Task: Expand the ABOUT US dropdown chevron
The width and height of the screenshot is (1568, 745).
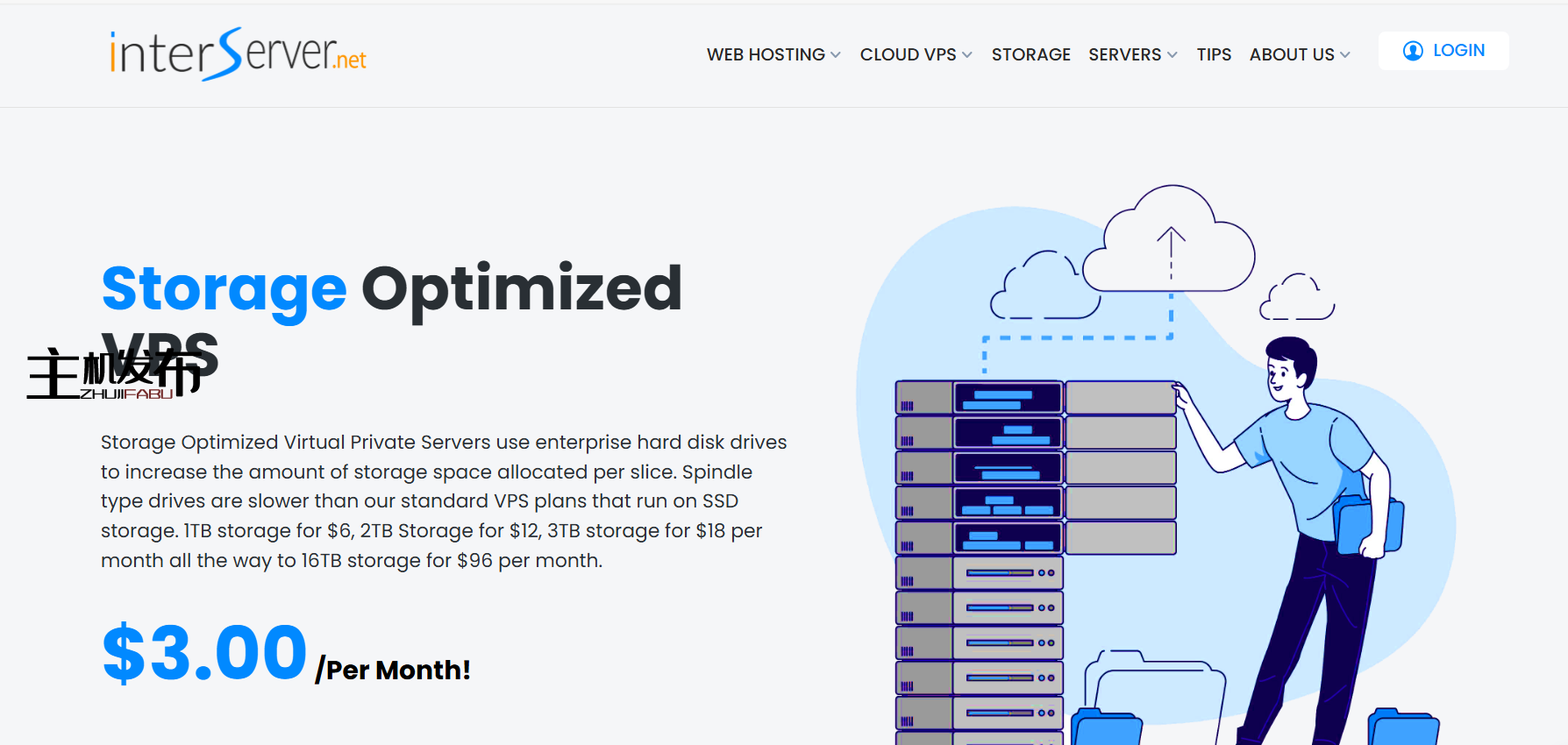Action: point(1345,55)
